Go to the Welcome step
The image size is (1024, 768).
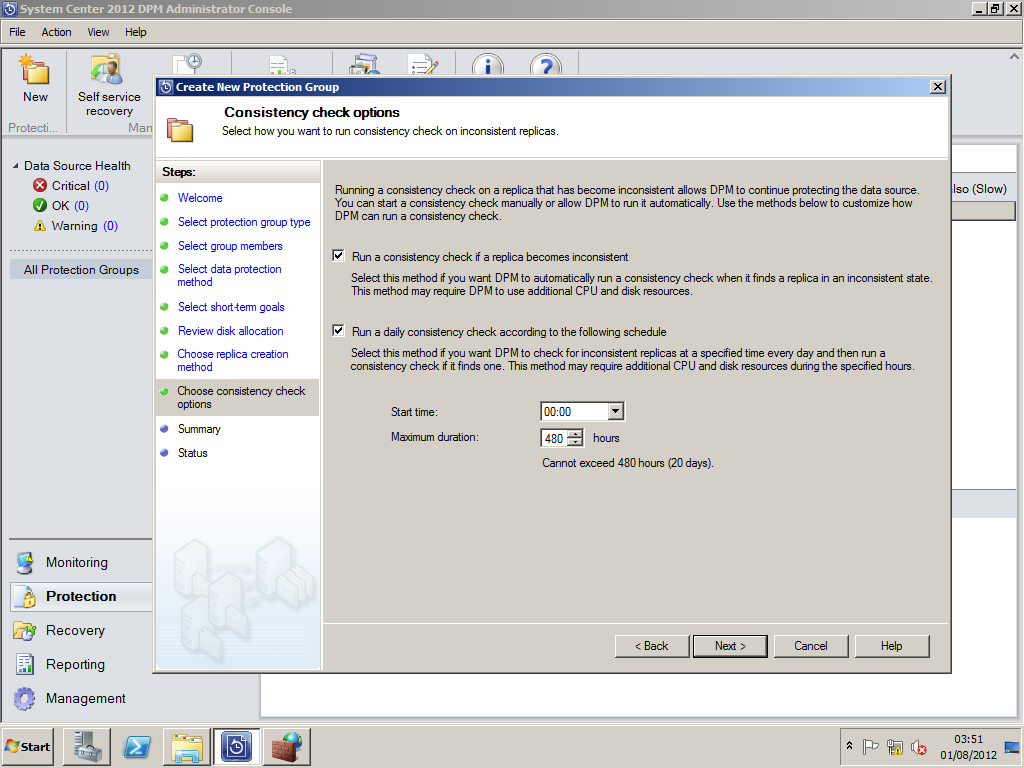200,198
